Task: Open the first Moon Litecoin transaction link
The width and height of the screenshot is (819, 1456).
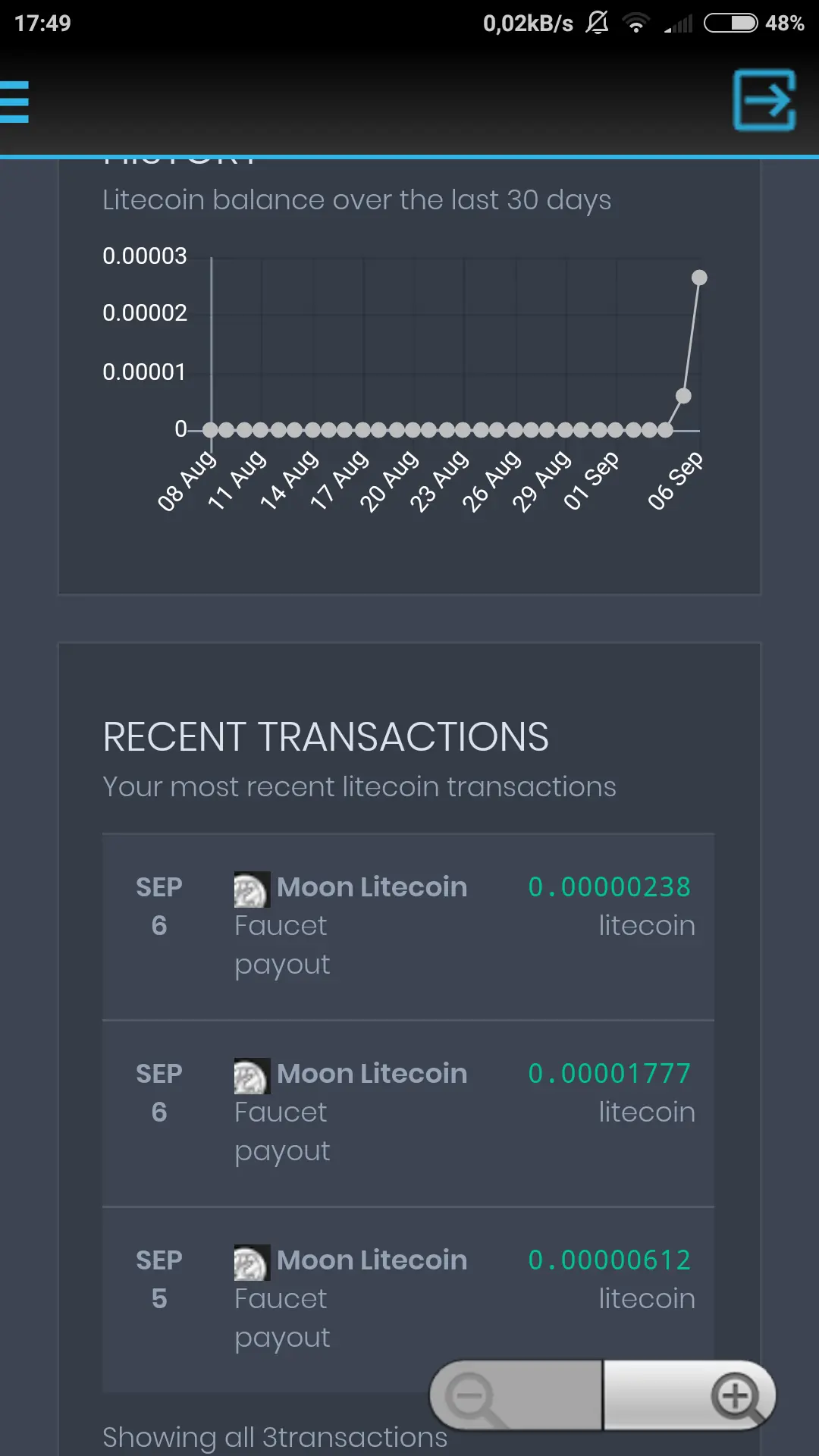Action: (372, 887)
